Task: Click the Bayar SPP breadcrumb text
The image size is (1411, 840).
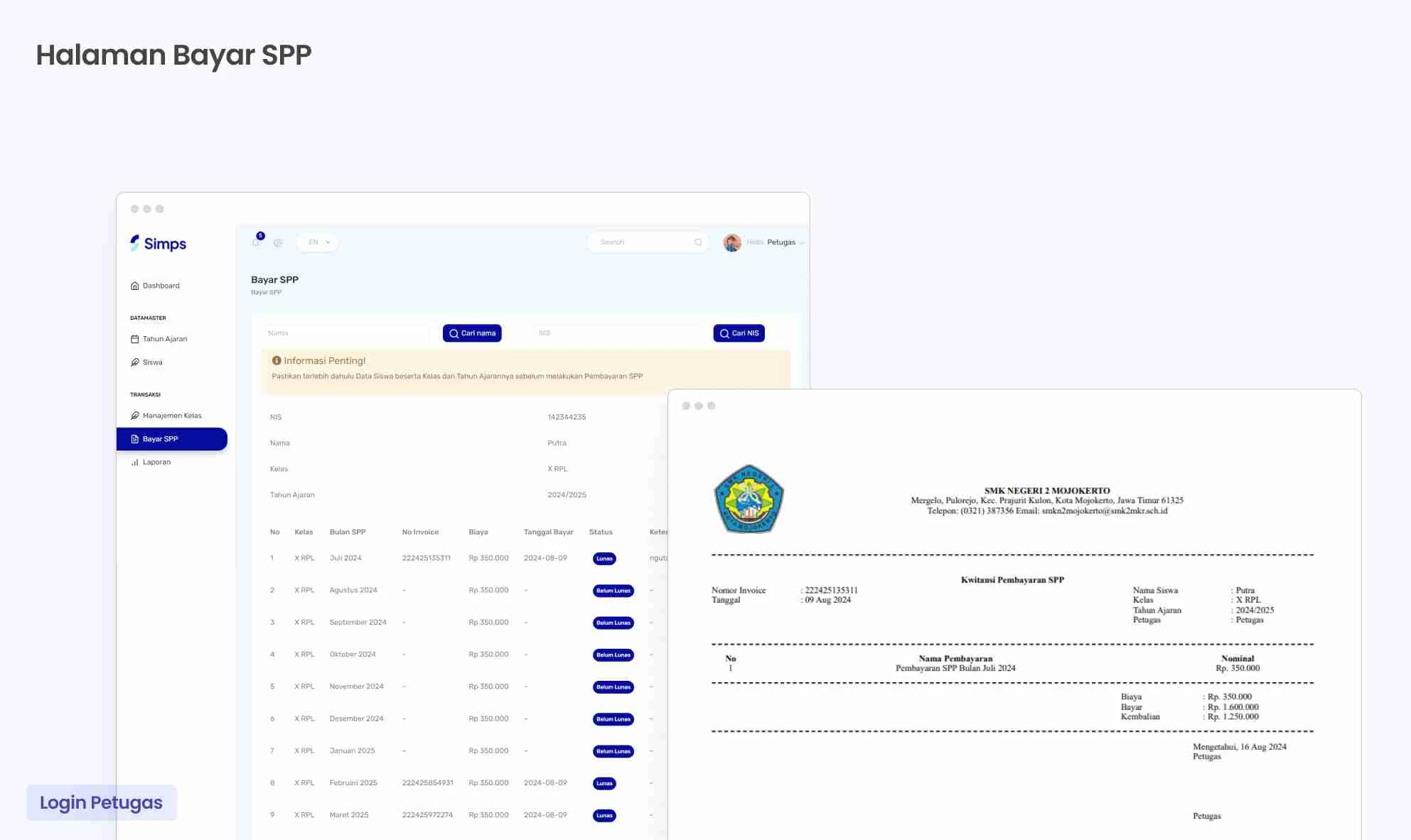Action: pyautogui.click(x=266, y=292)
